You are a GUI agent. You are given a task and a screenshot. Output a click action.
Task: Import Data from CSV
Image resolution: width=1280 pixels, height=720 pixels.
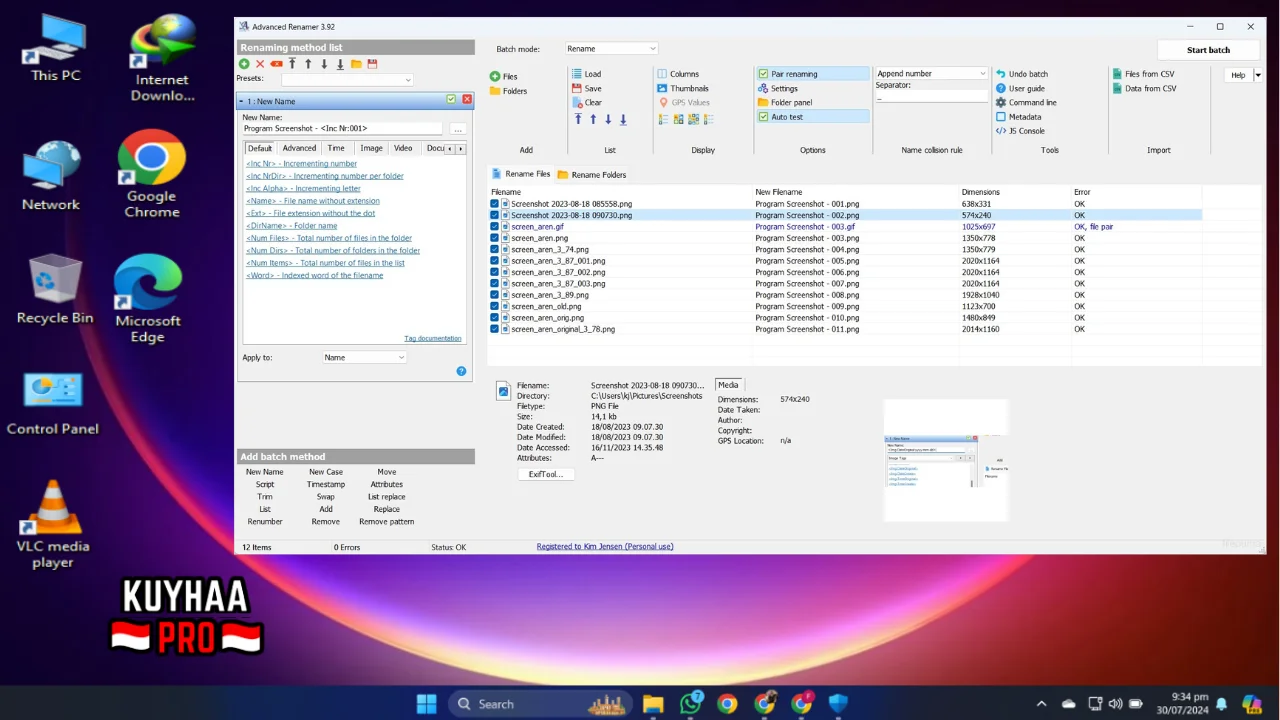pyautogui.click(x=1144, y=88)
